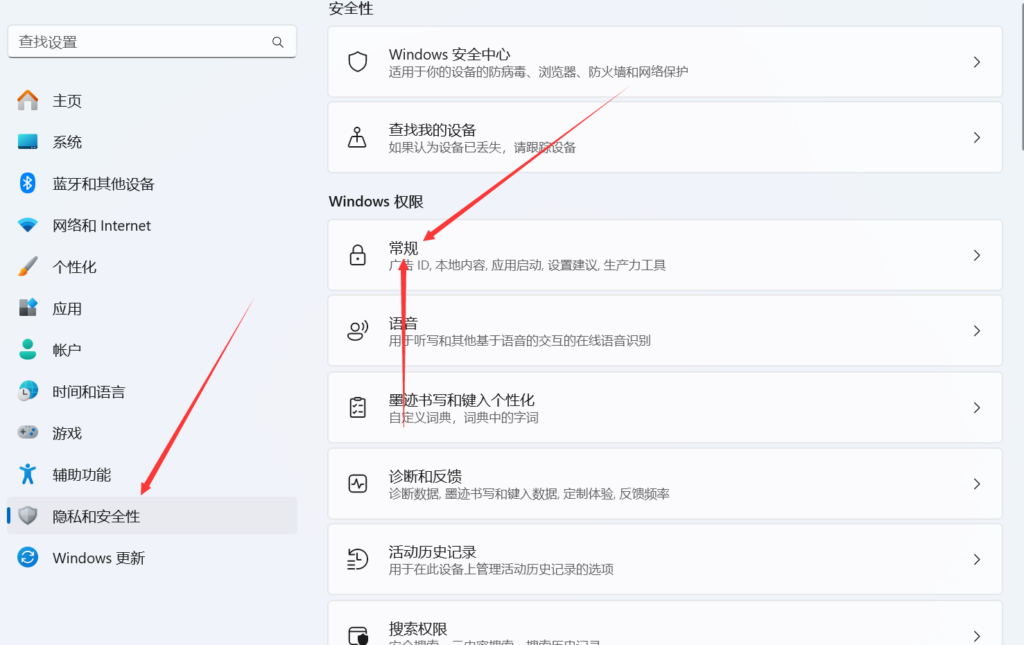Screen dimensions: 1024x645
Task: Select 隐私和安全性 in sidebar
Action: [x=152, y=516]
